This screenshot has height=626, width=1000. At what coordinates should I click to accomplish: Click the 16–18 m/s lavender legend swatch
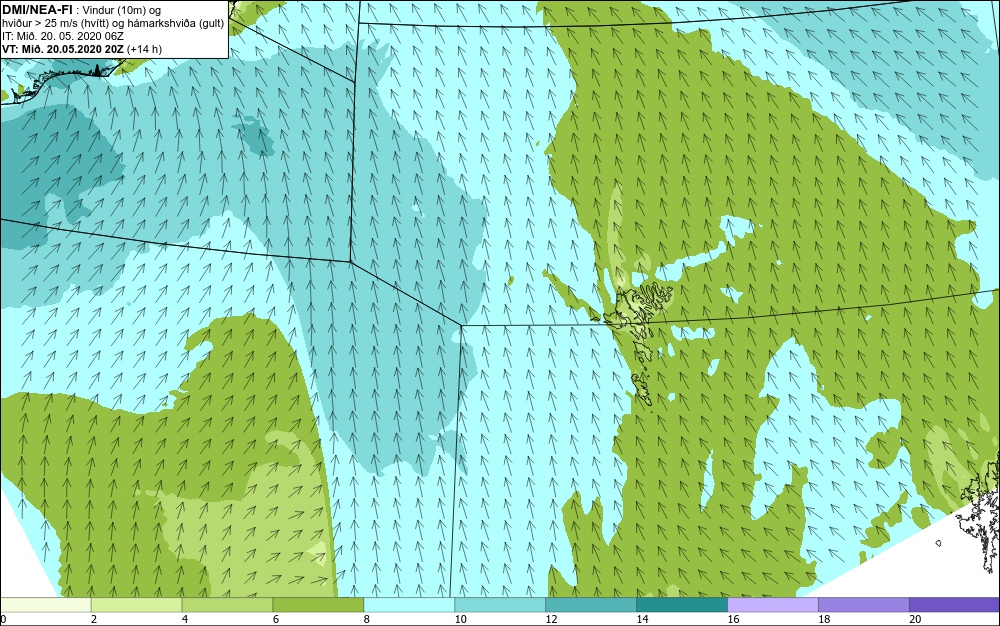tap(773, 604)
